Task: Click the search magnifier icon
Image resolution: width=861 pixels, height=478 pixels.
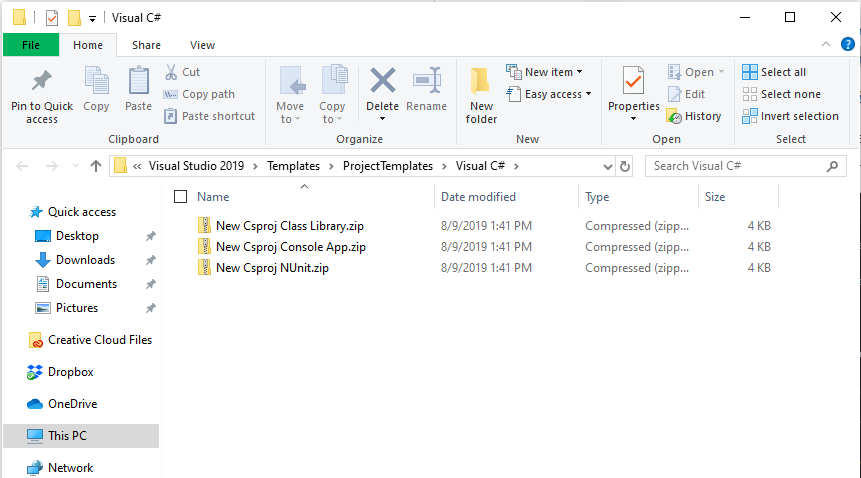Action: pyautogui.click(x=832, y=166)
